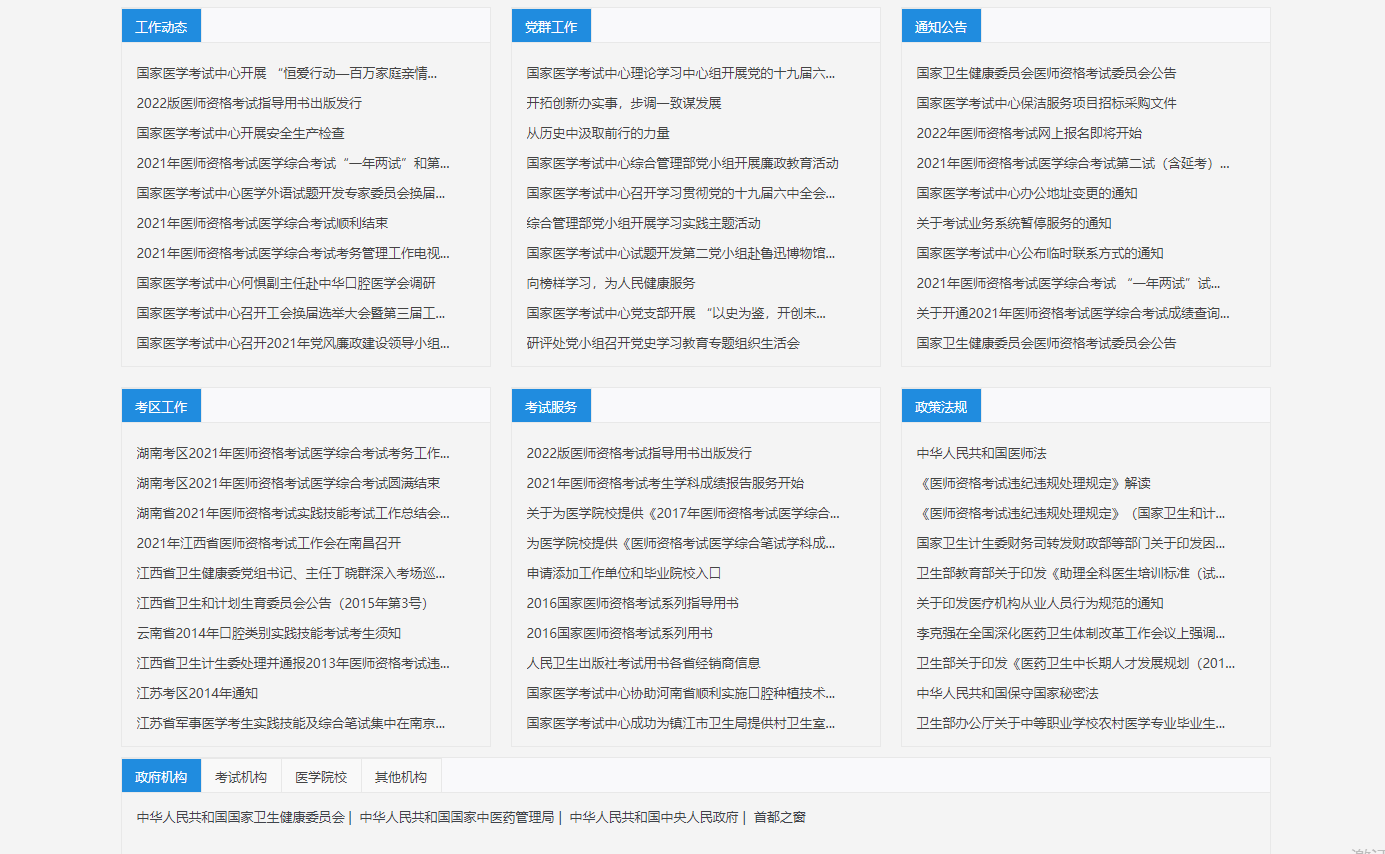
Task: Open the 工作动态 section header
Action: coord(161,27)
